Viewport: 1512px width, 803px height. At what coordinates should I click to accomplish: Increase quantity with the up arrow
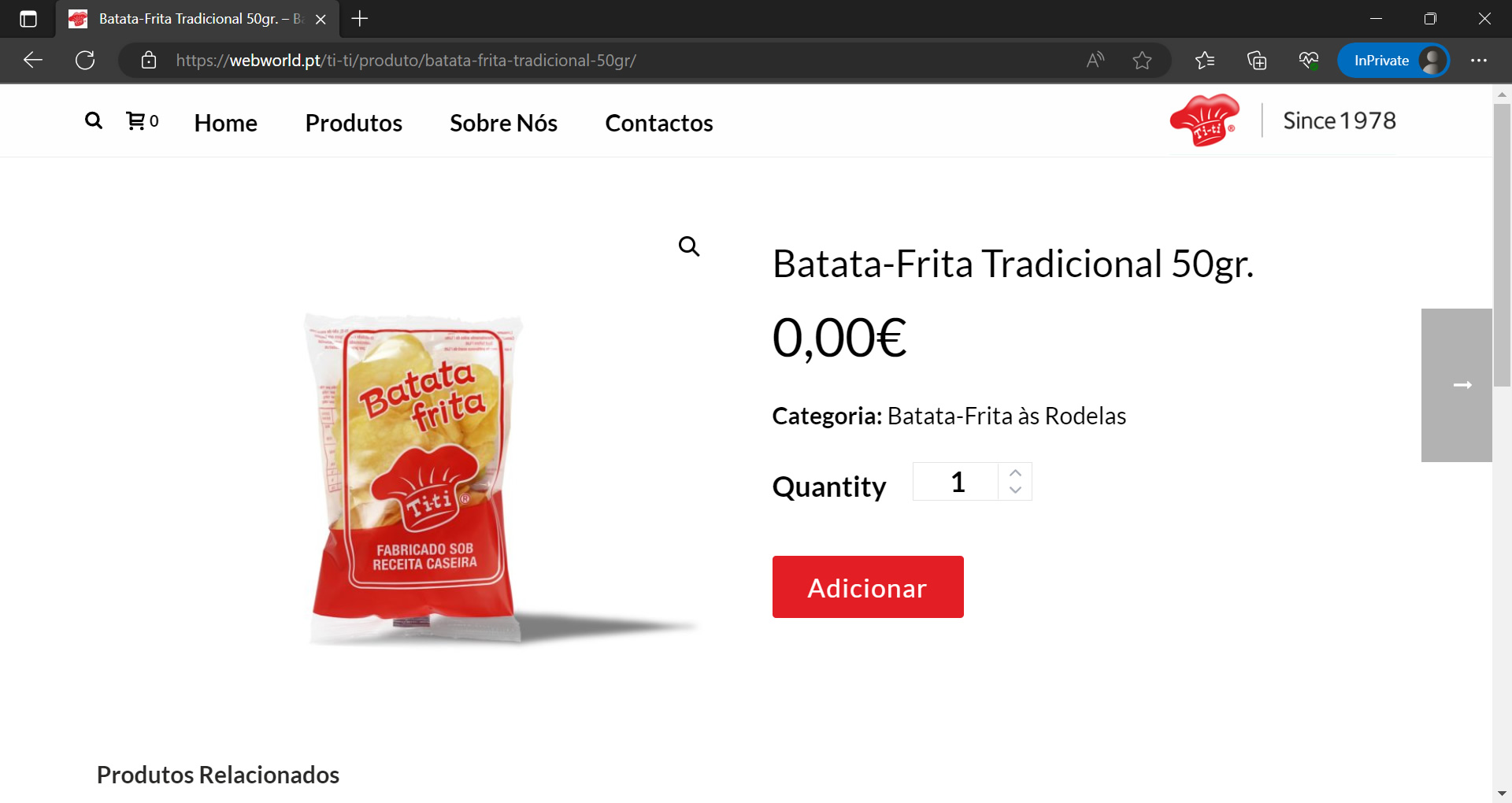[1015, 473]
